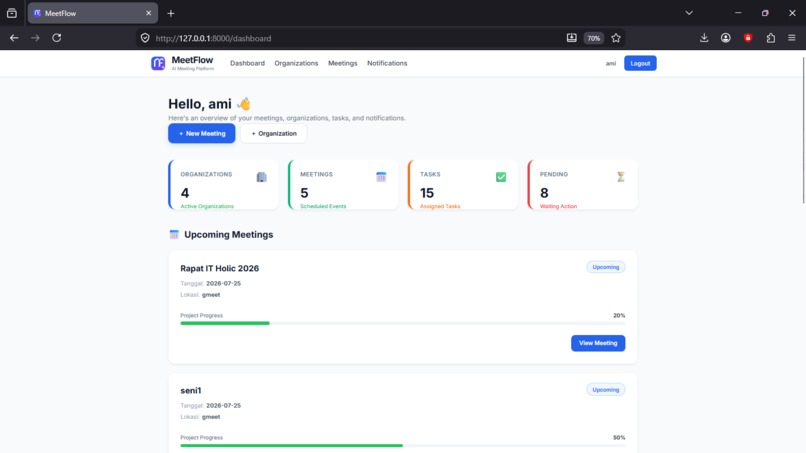
Task: Open the Organizations card building icon
Action: (262, 177)
